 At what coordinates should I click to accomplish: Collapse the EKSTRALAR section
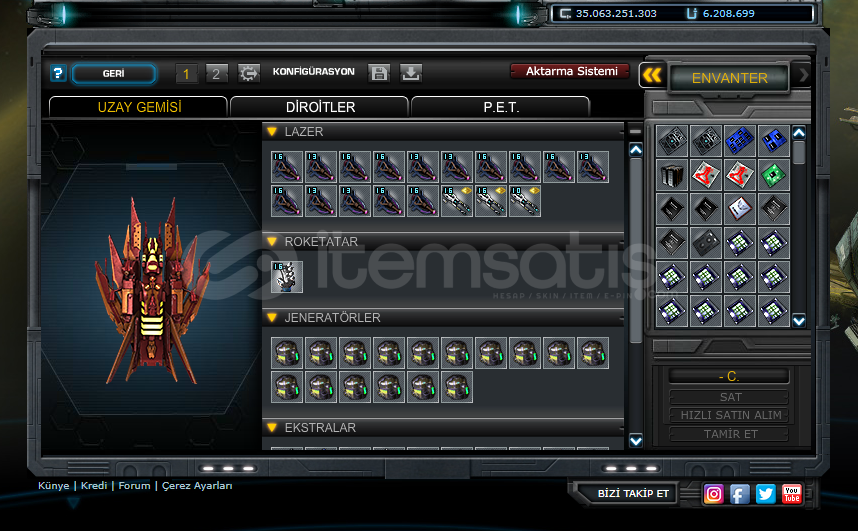(272, 428)
